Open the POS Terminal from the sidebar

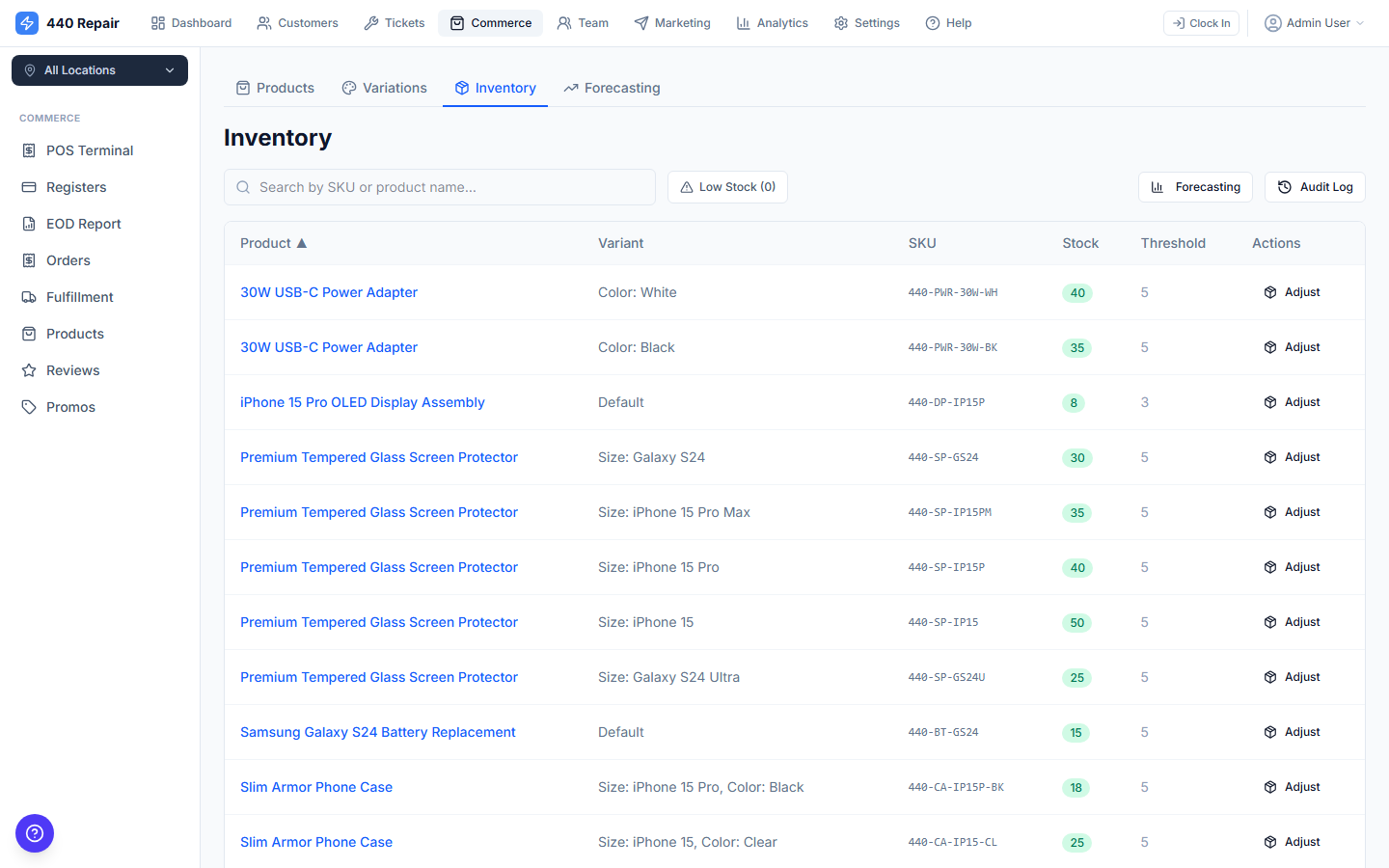point(90,149)
